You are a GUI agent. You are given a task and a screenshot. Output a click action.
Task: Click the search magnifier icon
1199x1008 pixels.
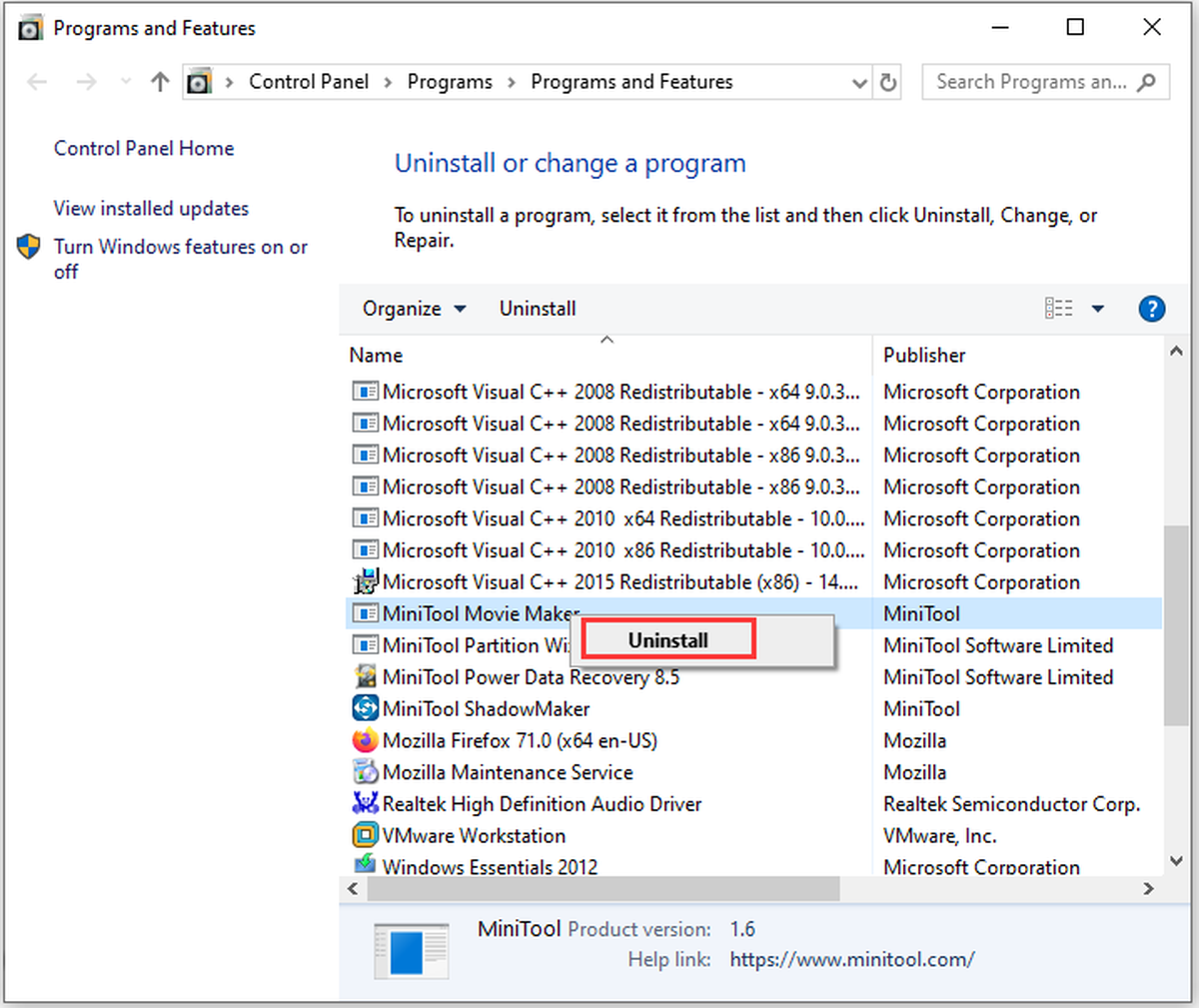pos(1147,82)
